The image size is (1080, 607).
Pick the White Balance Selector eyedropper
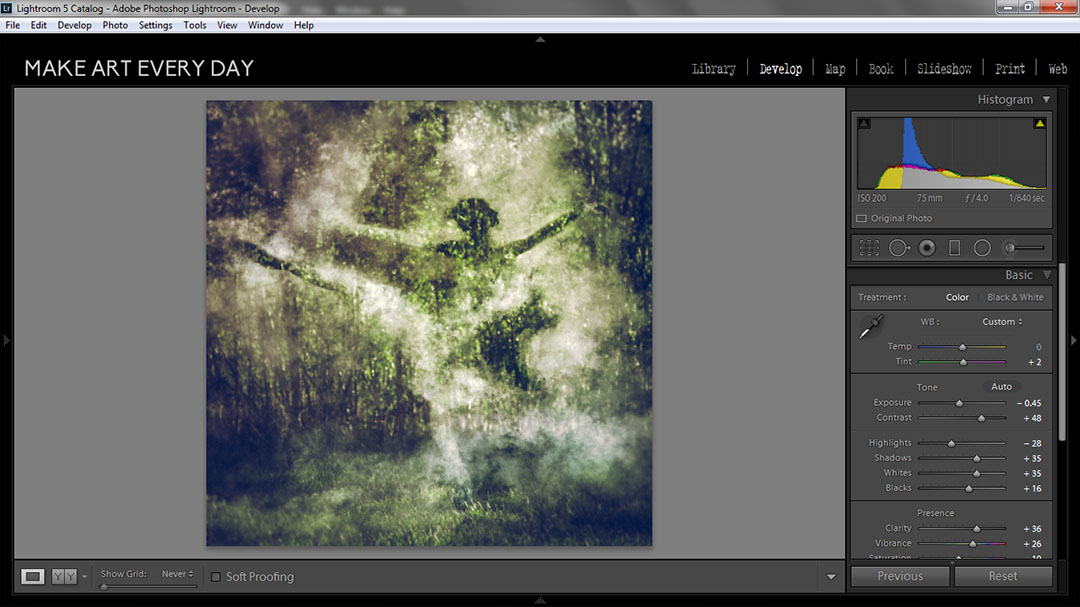tap(871, 327)
